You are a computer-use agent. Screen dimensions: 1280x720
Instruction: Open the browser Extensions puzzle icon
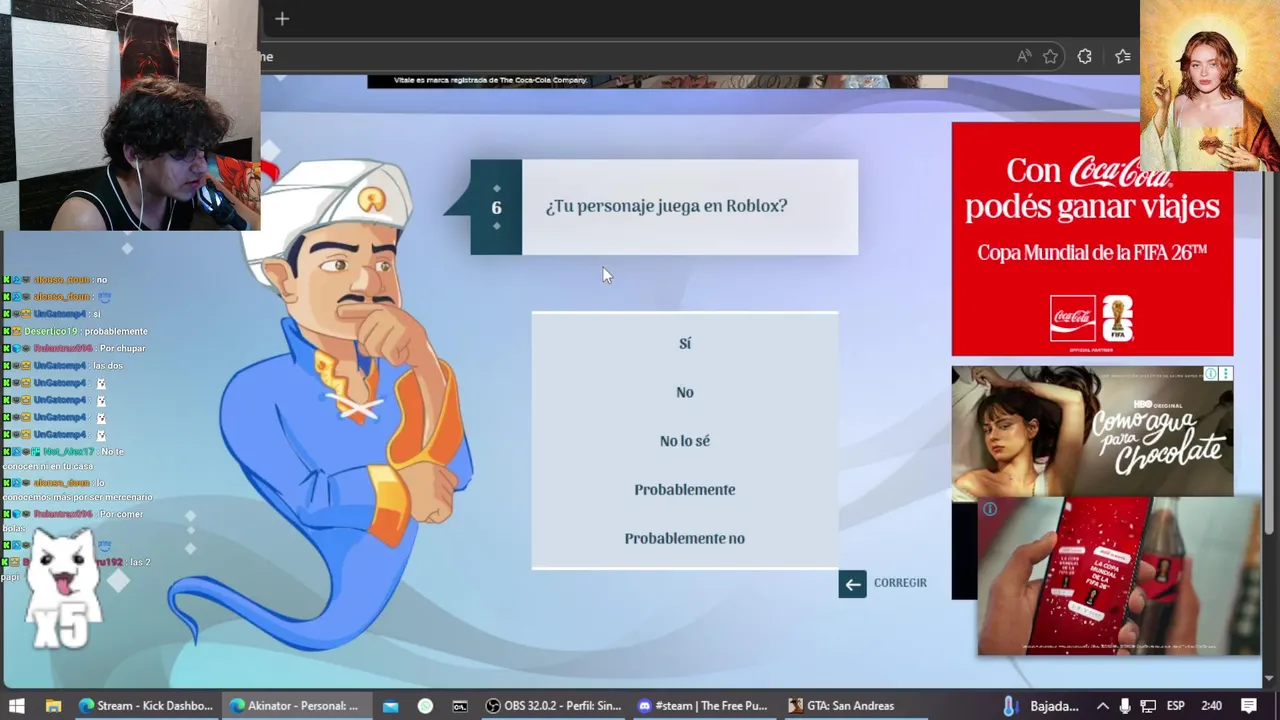1085,57
